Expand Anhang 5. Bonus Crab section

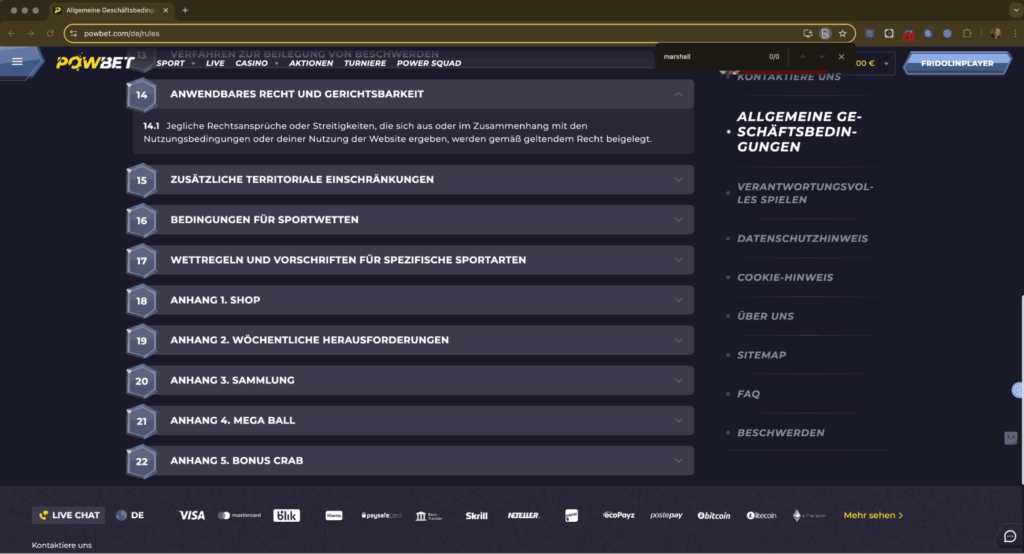pyautogui.click(x=678, y=461)
